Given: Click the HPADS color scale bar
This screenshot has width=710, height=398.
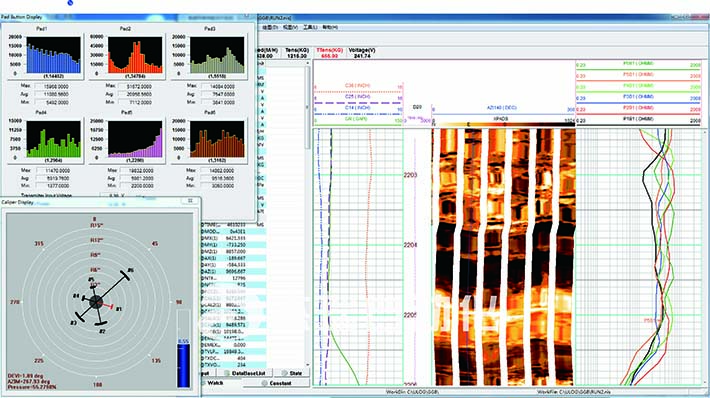Looking at the screenshot, I should click(x=504, y=124).
